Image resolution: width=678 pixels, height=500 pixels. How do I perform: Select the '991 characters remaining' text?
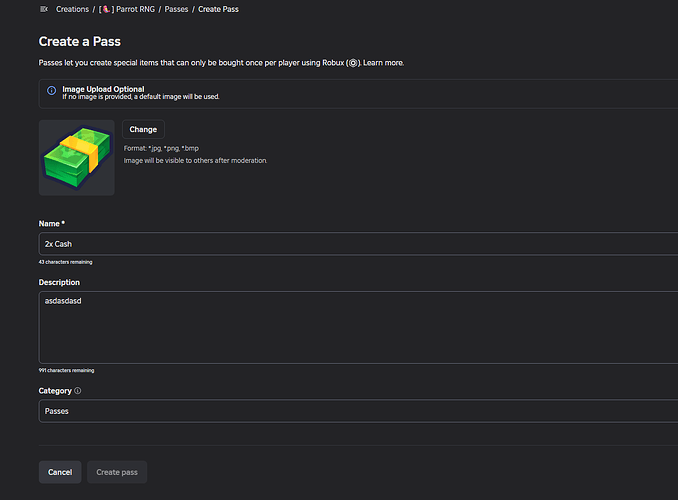coord(66,370)
